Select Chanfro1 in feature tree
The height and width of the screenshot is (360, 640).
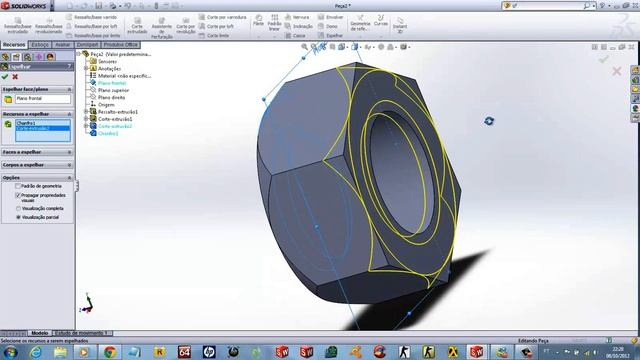108,133
